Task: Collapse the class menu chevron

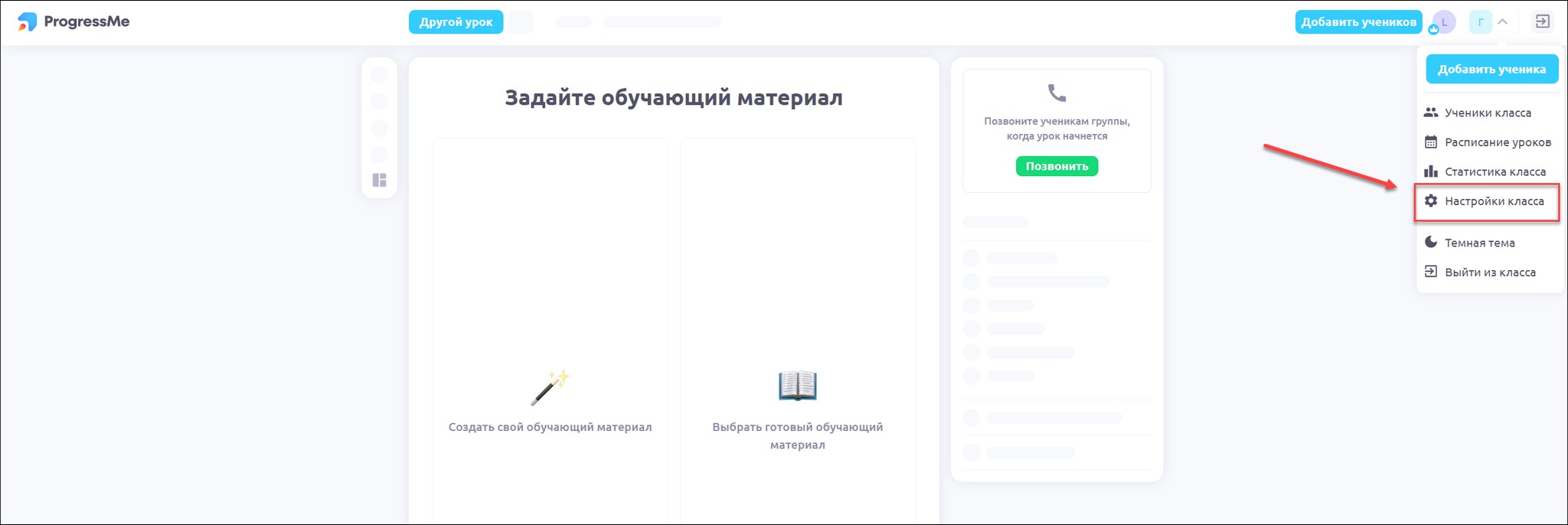Action: point(1502,22)
